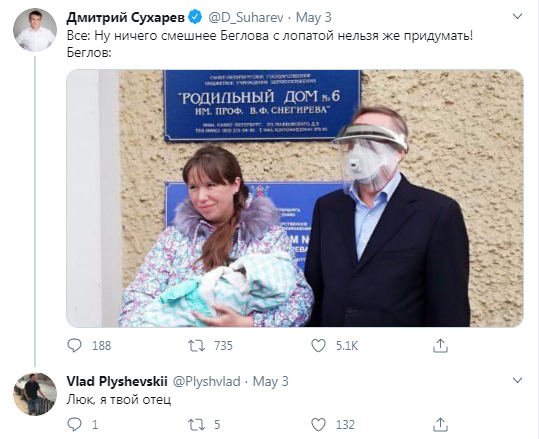This screenshot has width=539, height=439.
Task: Open May 3 timestamp on Сухарев's tweet
Action: point(314,18)
